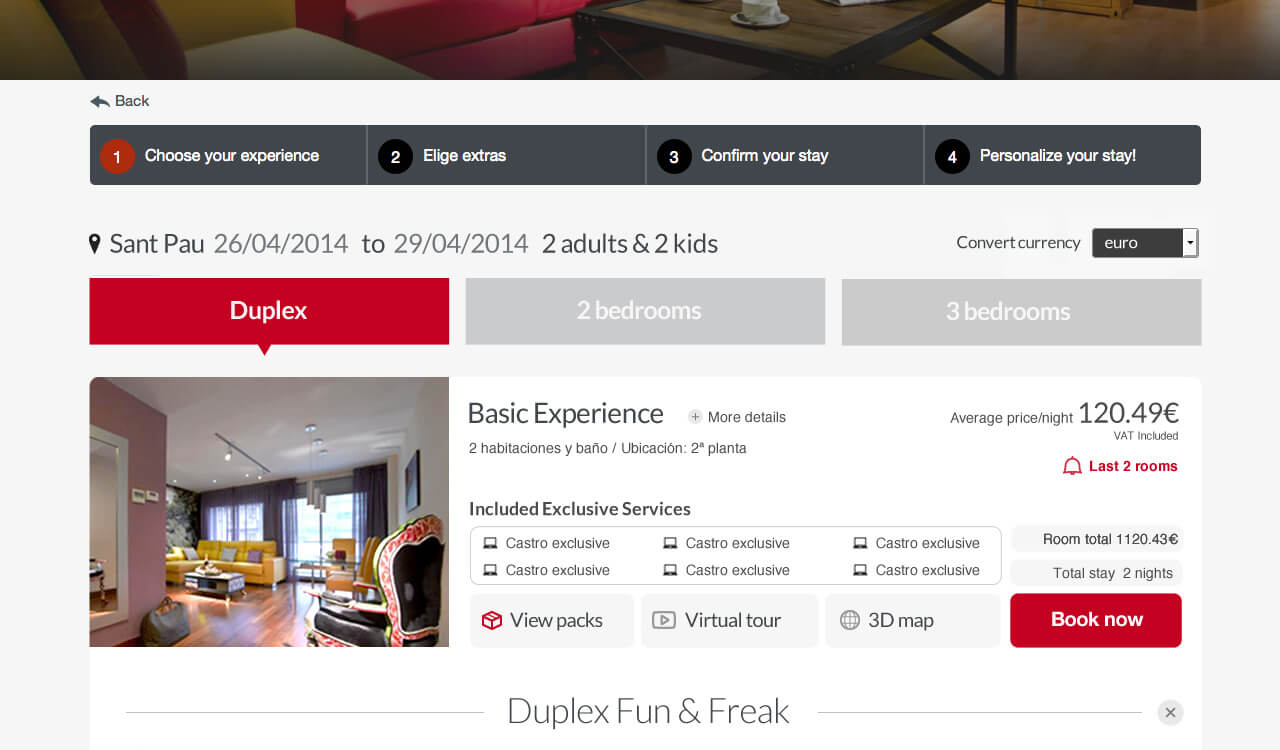Go to step 2 Elige extras
The width and height of the screenshot is (1280, 750).
point(507,155)
